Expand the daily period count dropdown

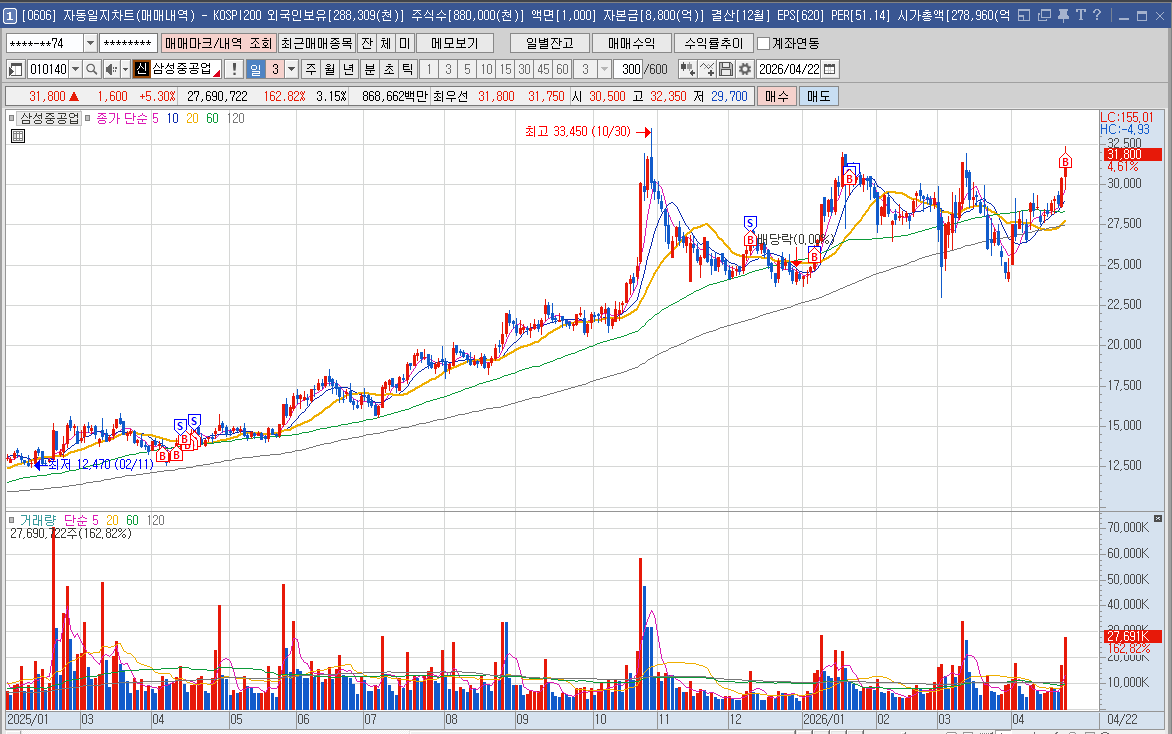pyautogui.click(x=292, y=69)
